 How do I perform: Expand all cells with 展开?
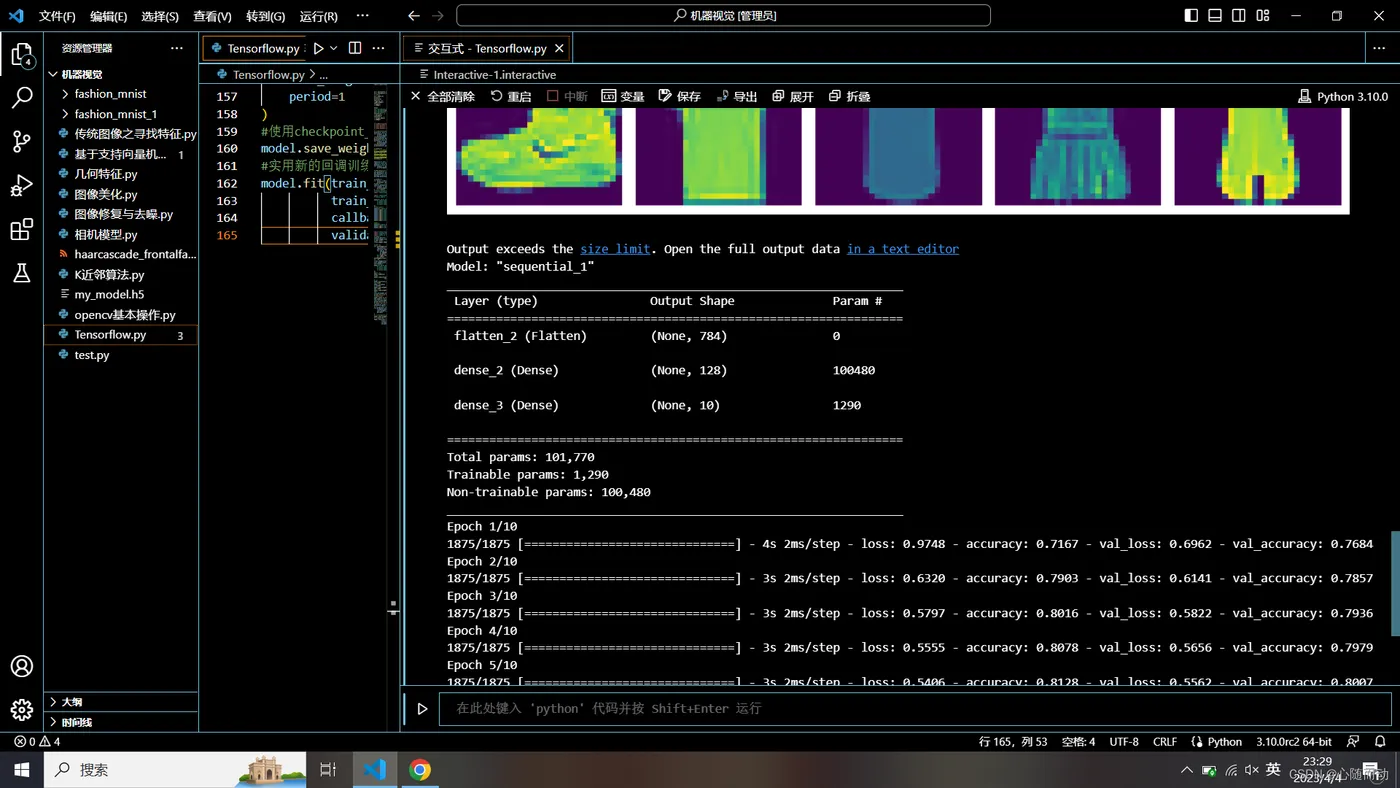pyautogui.click(x=793, y=96)
